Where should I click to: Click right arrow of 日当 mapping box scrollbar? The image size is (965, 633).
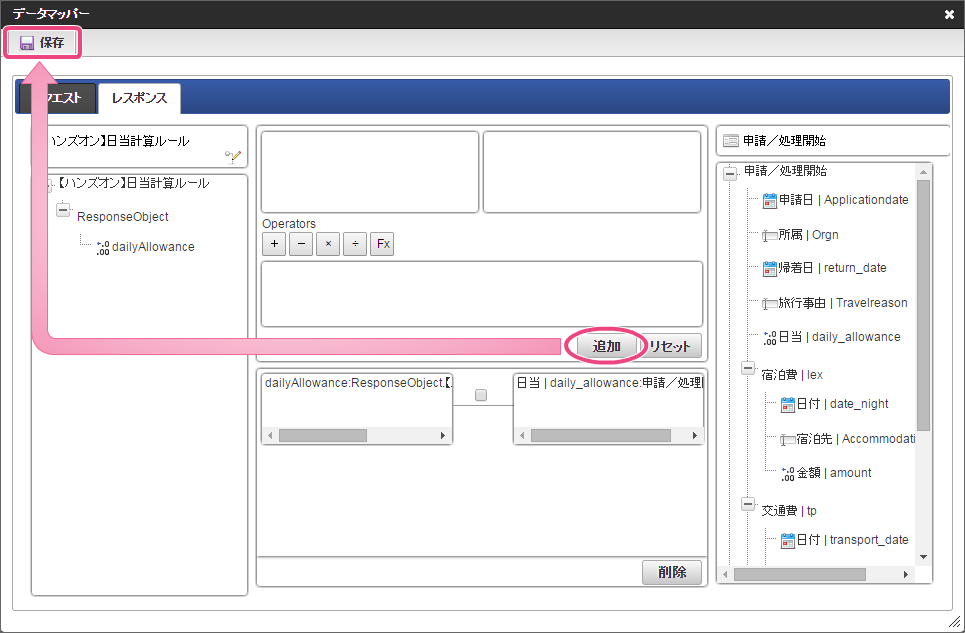[695, 436]
